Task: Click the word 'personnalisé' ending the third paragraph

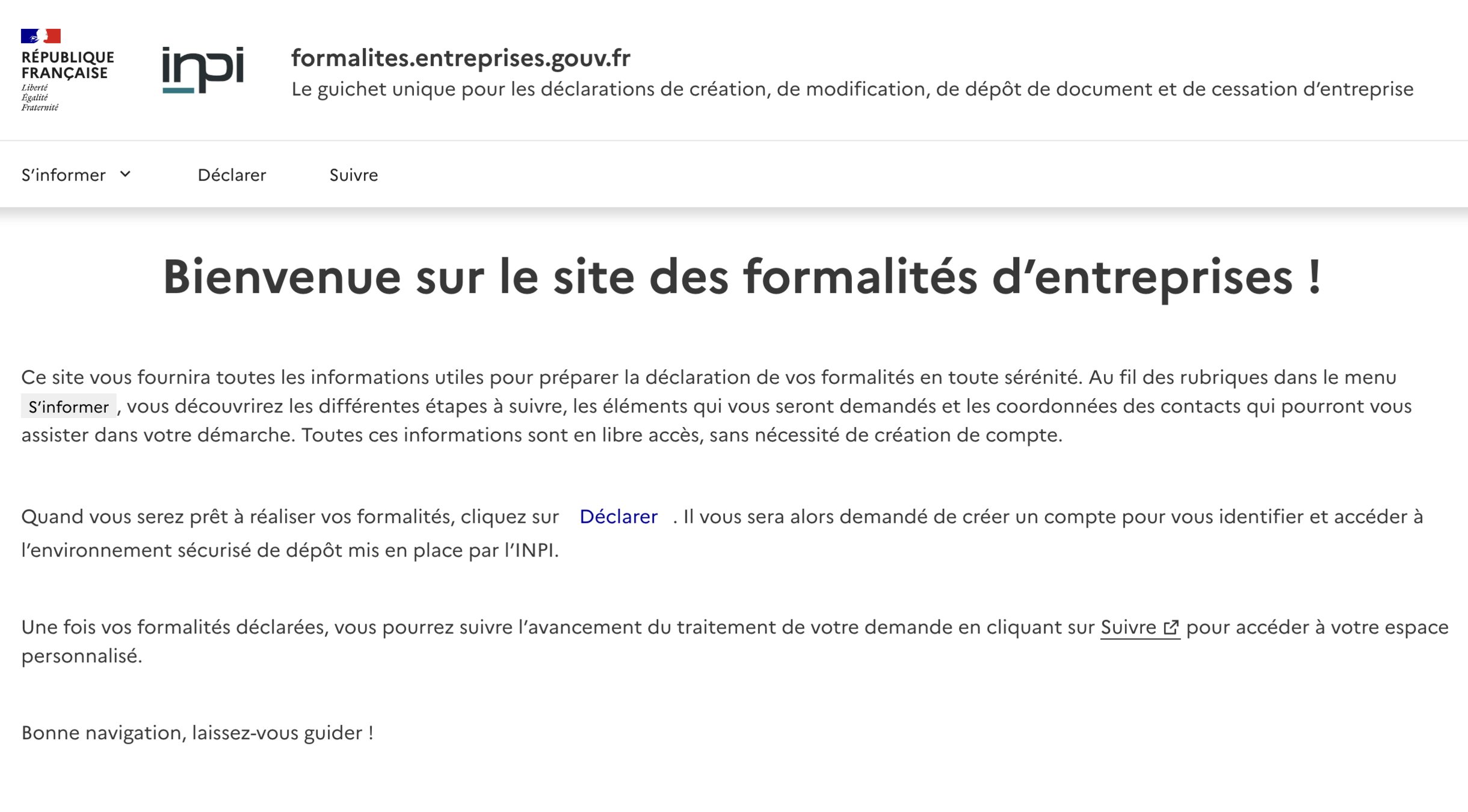Action: 81,656
